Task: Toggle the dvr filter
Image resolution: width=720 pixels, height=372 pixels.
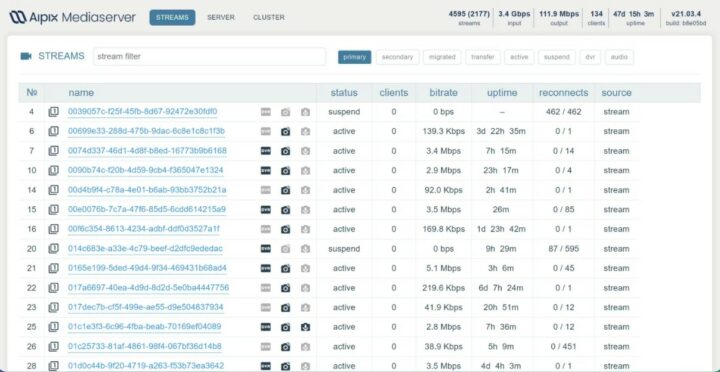Action: coord(590,57)
